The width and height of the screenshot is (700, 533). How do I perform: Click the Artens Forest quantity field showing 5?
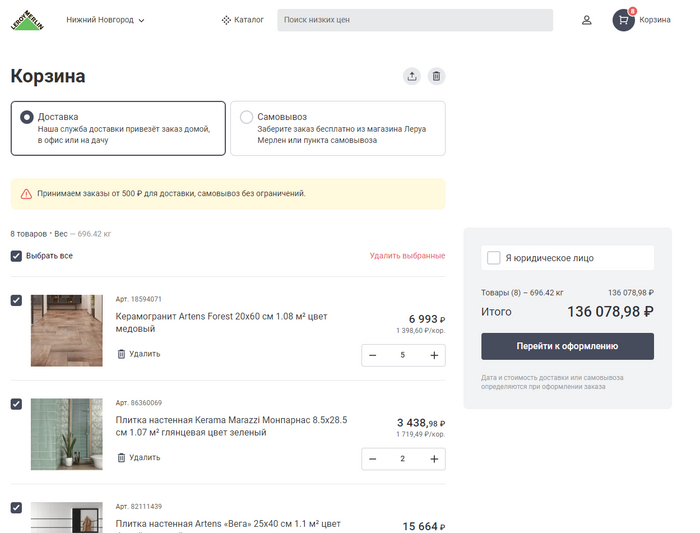[x=403, y=355]
